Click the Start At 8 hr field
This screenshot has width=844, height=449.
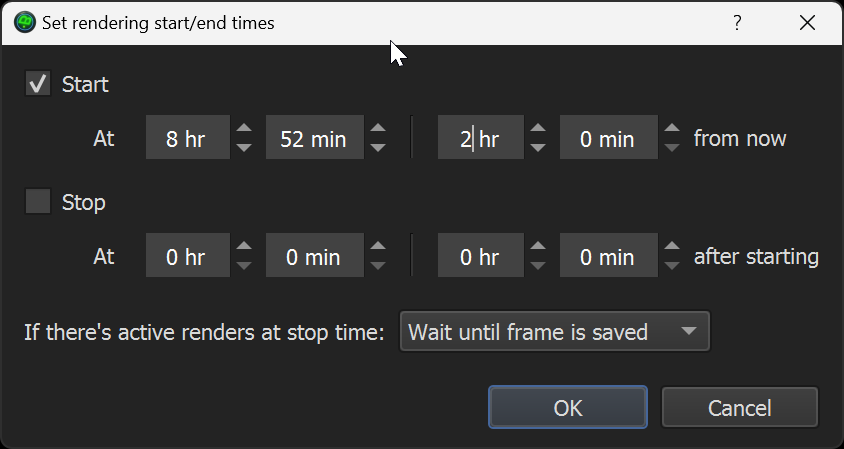tap(188, 137)
